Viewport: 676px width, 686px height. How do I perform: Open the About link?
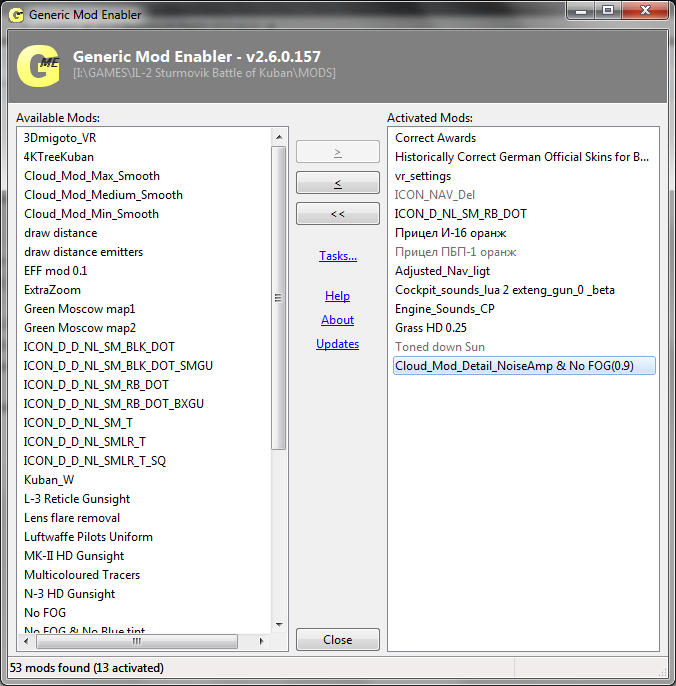pyautogui.click(x=337, y=320)
